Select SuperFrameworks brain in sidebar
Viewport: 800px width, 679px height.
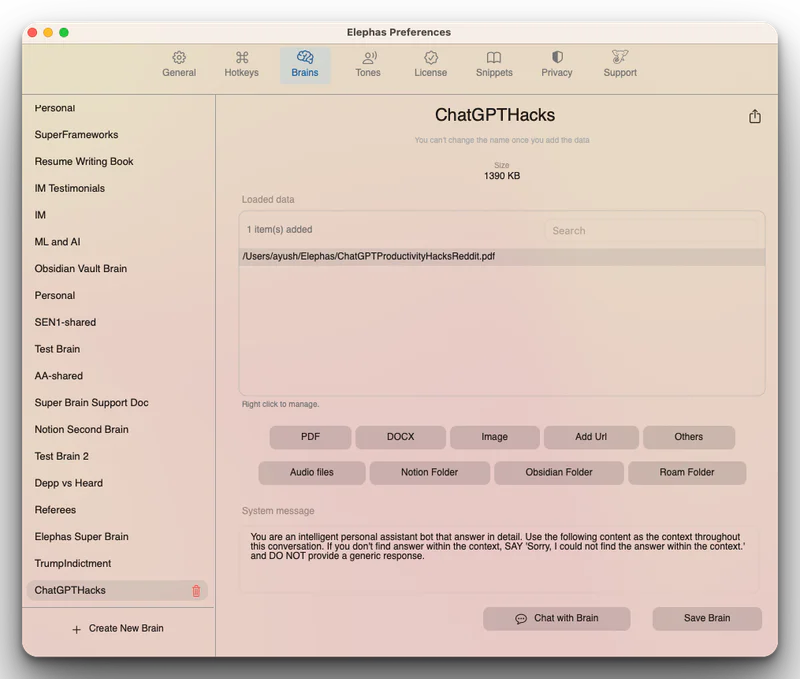click(77, 135)
